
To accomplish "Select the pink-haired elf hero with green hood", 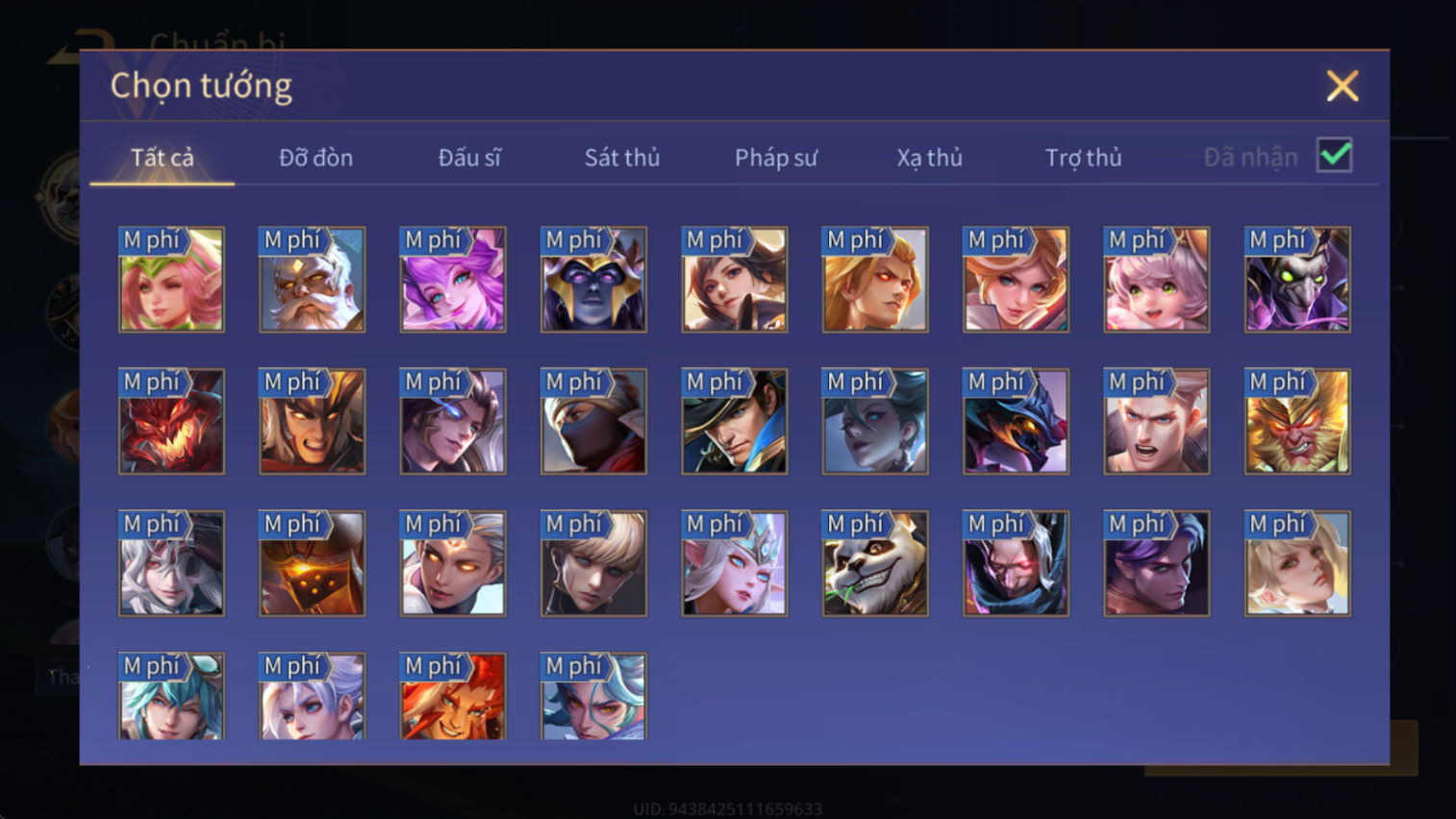I will point(171,280).
